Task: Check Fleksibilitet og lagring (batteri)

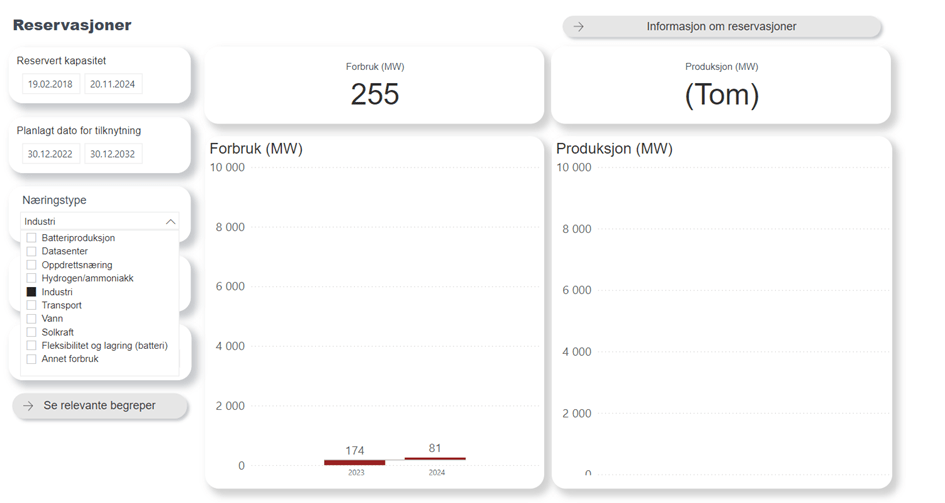Action: coord(32,346)
